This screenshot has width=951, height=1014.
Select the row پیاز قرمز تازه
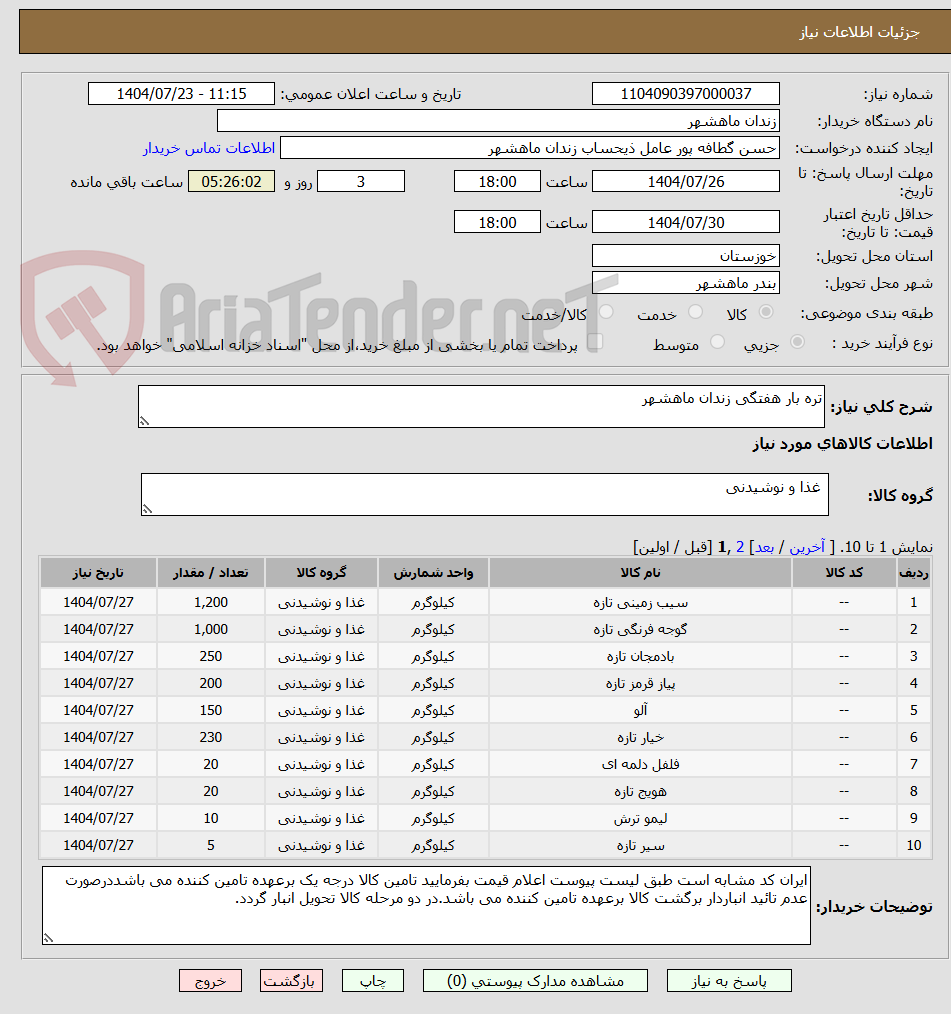[486, 684]
